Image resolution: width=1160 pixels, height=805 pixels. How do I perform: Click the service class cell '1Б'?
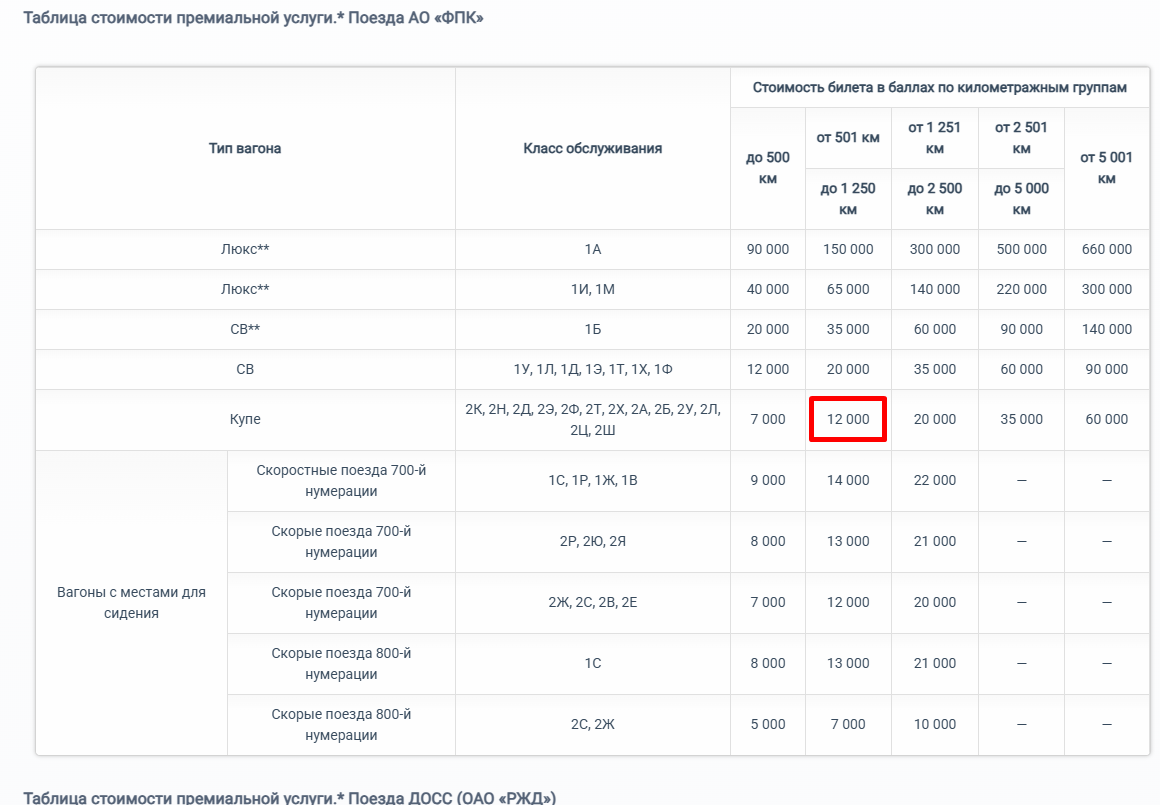[592, 329]
